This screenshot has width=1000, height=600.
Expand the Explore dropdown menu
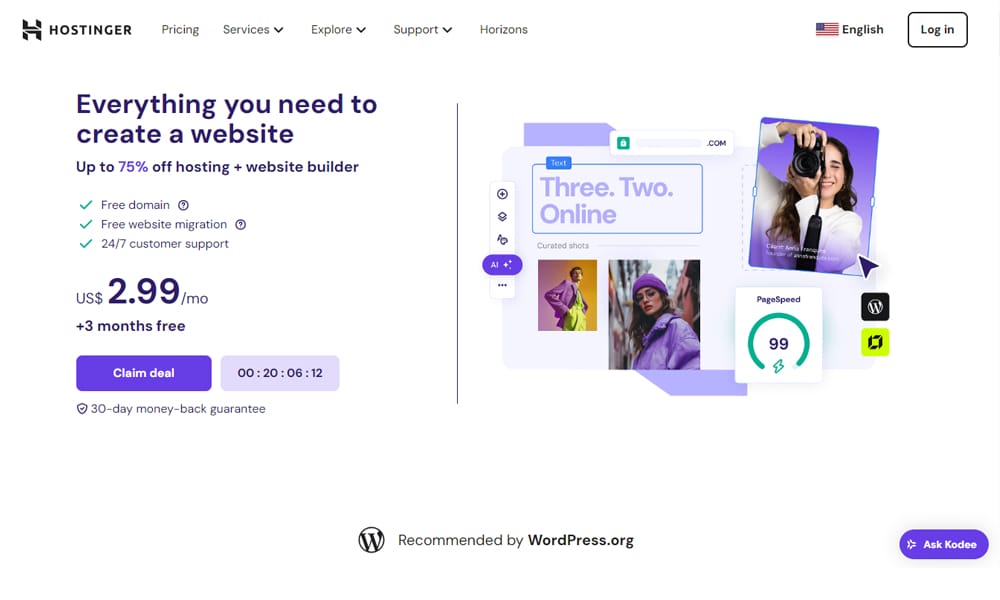coord(339,29)
